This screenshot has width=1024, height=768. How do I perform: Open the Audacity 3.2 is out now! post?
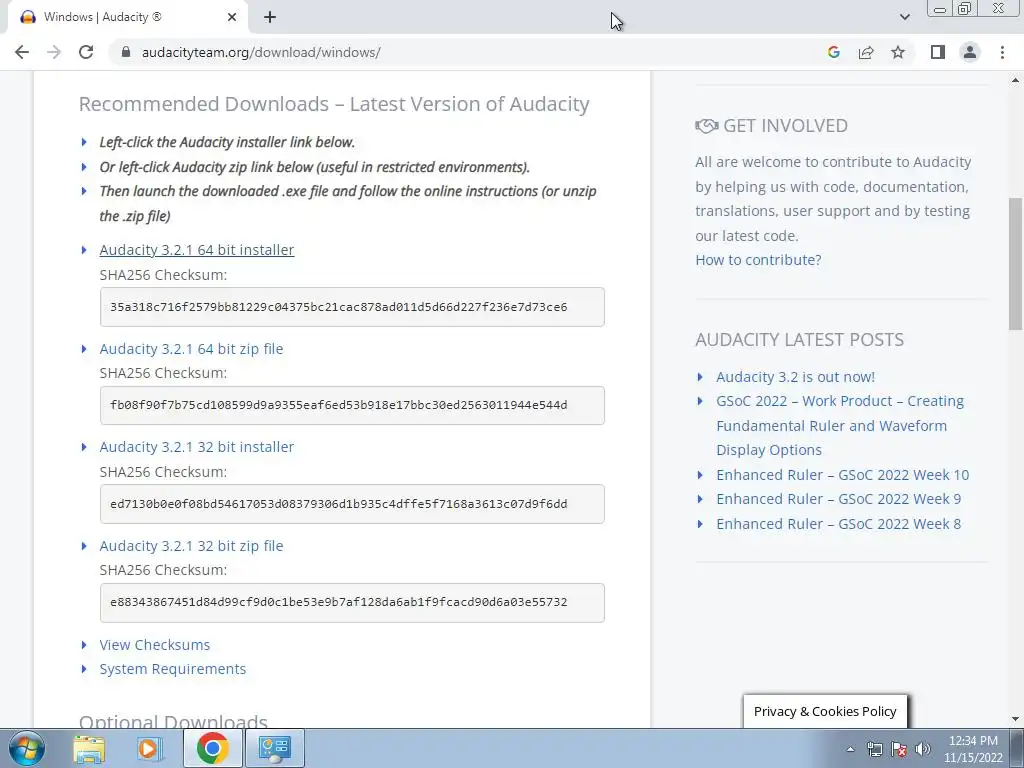click(795, 377)
